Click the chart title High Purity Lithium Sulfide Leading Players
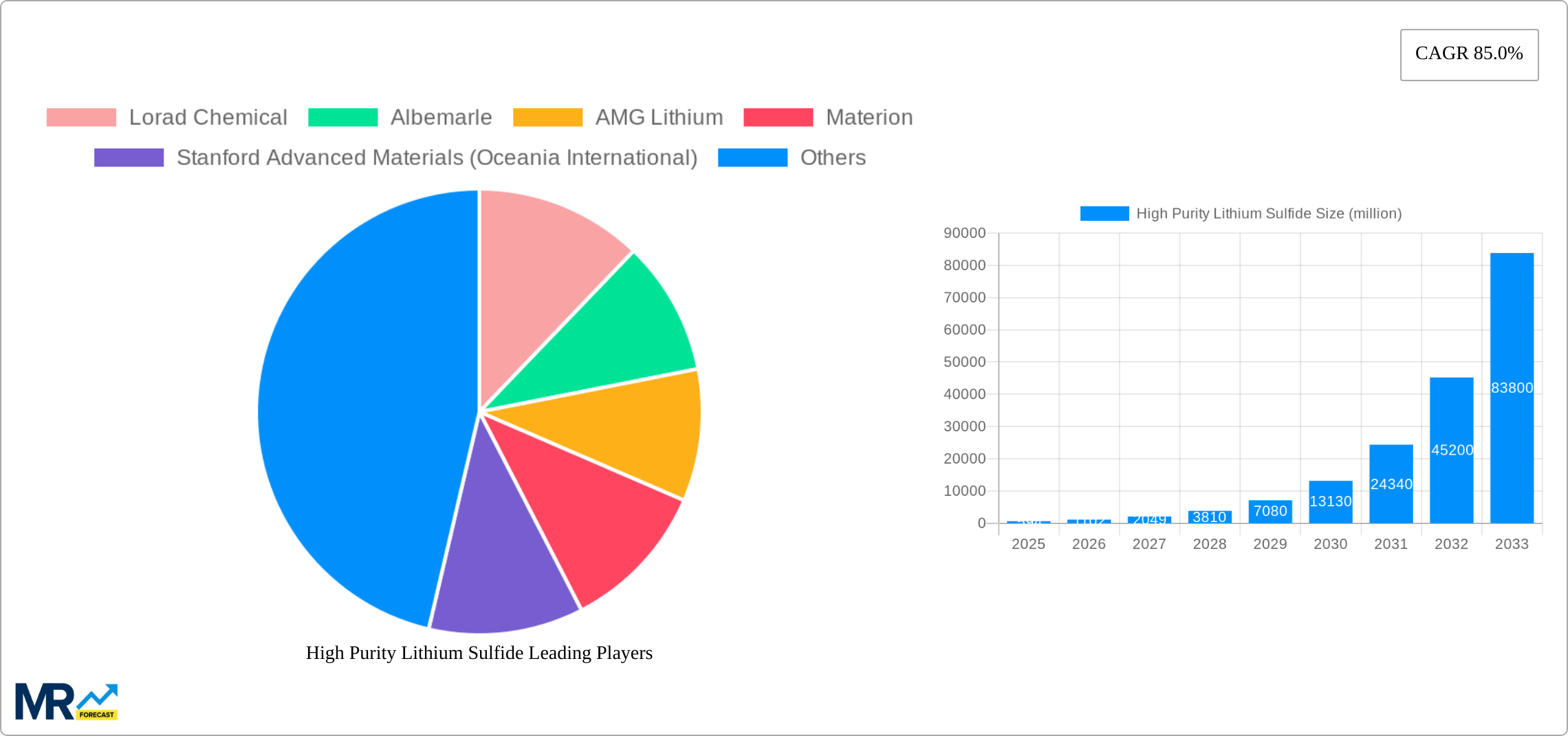Viewport: 1568px width, 736px height. (479, 653)
